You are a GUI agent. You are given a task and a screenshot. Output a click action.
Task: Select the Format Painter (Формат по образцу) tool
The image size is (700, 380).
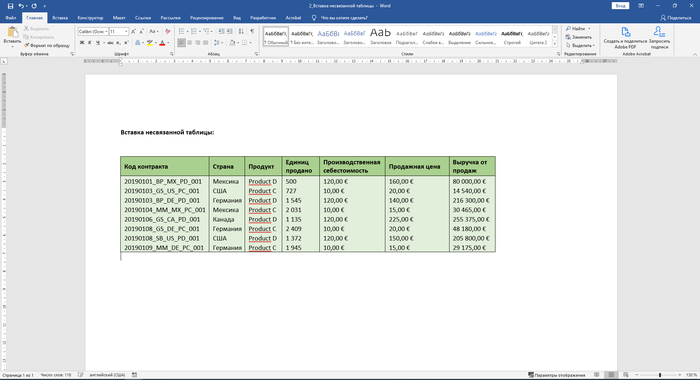click(46, 45)
